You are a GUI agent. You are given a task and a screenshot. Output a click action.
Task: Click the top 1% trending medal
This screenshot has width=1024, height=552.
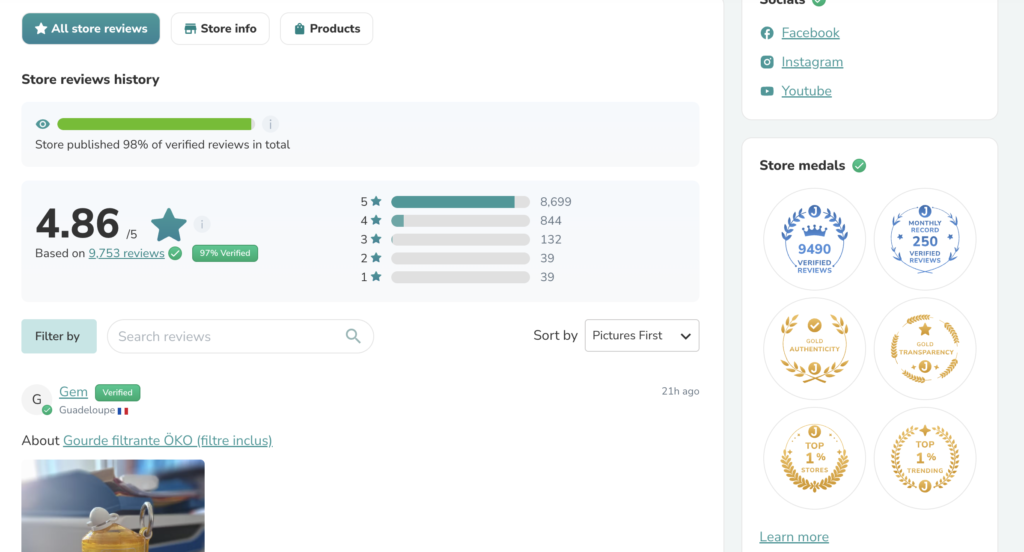coord(924,458)
